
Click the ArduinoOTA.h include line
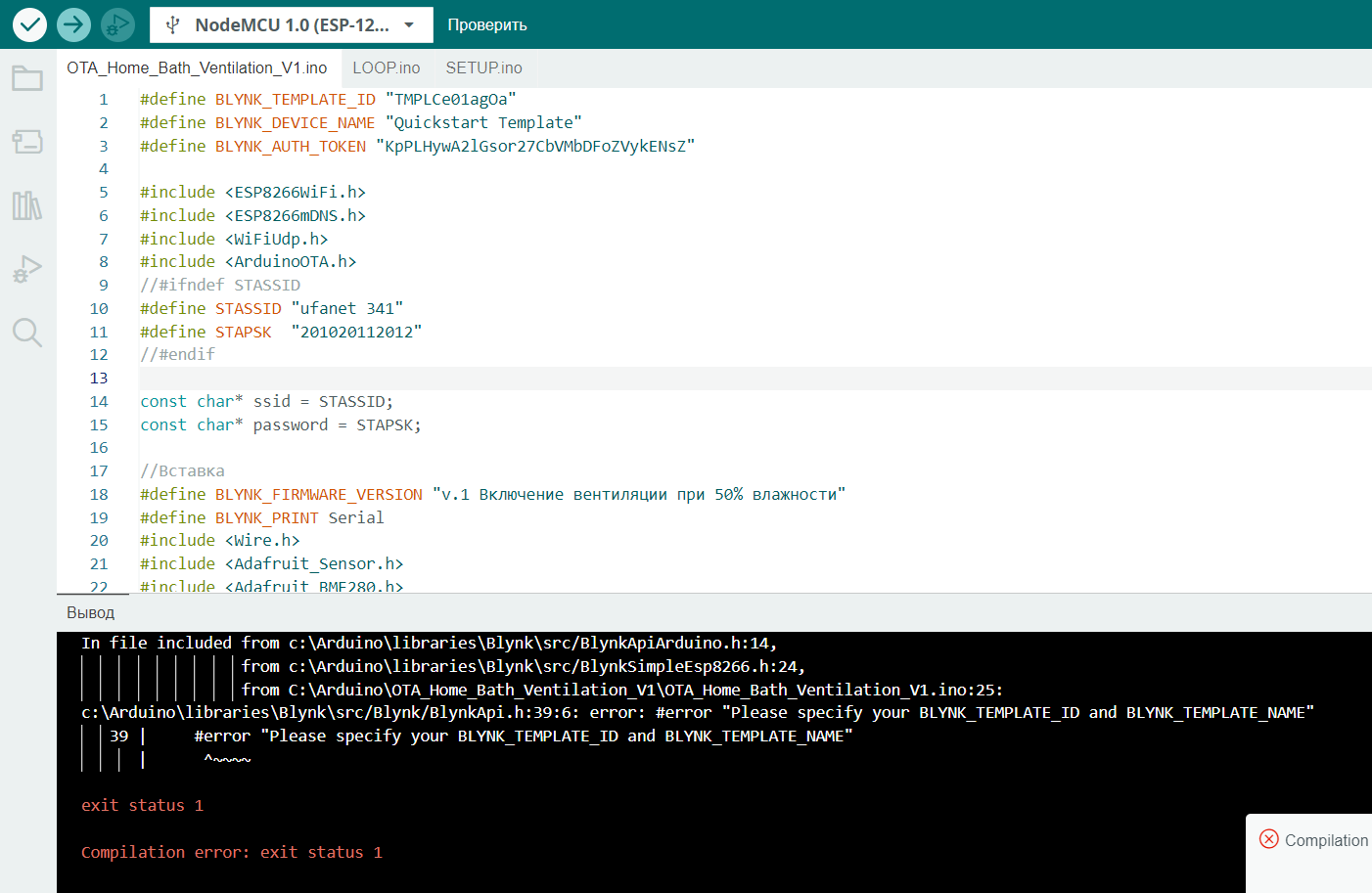[x=248, y=261]
